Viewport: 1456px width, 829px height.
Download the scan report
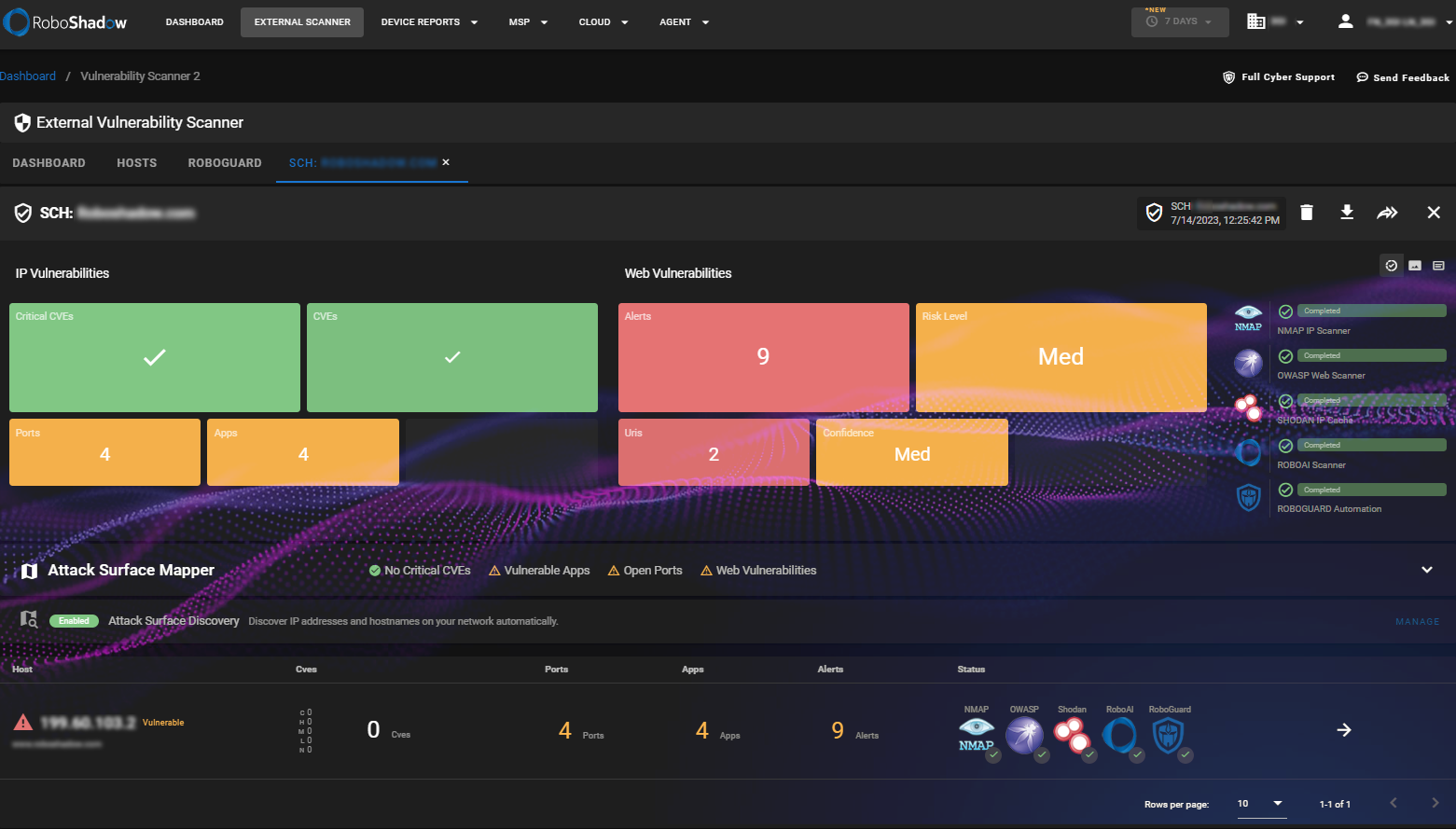point(1347,213)
